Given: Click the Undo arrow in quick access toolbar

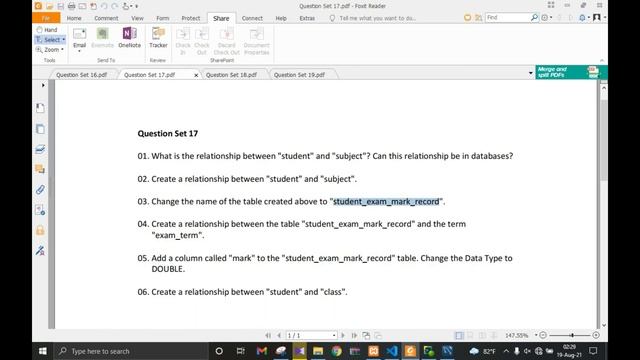Looking at the screenshot, I should pyautogui.click(x=104, y=6).
